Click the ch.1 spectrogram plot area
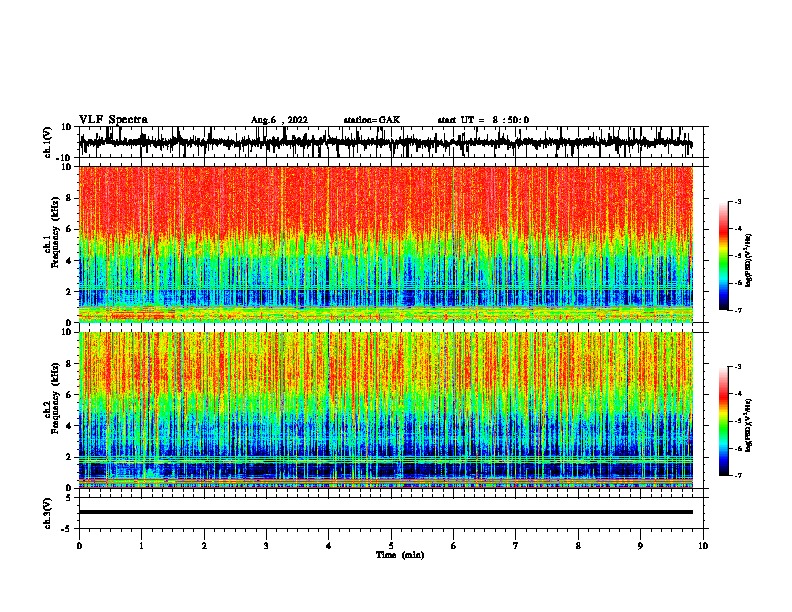Screen dimensions: 792x612 385,244
